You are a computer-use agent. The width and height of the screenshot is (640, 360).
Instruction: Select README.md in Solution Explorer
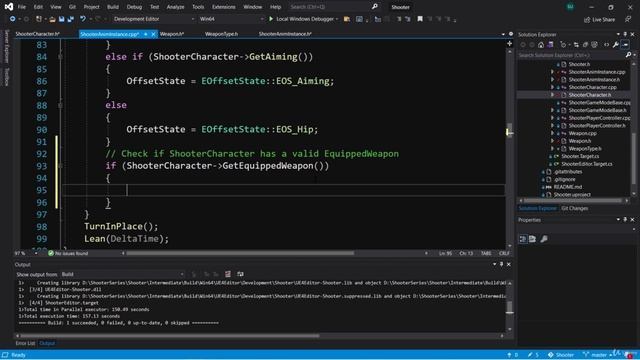(568, 187)
